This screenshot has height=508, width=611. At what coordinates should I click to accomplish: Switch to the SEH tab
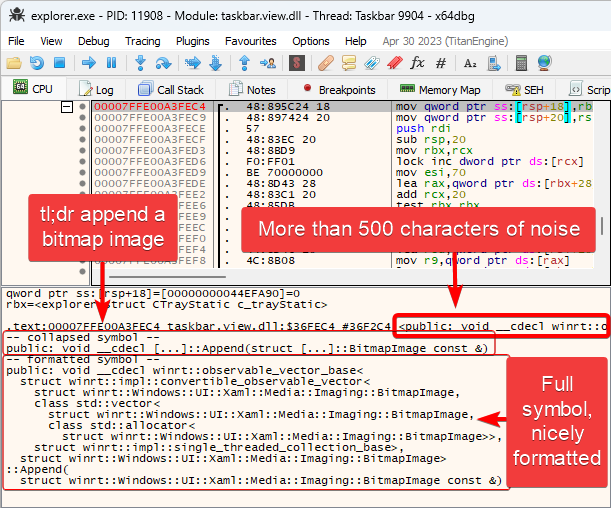524,90
